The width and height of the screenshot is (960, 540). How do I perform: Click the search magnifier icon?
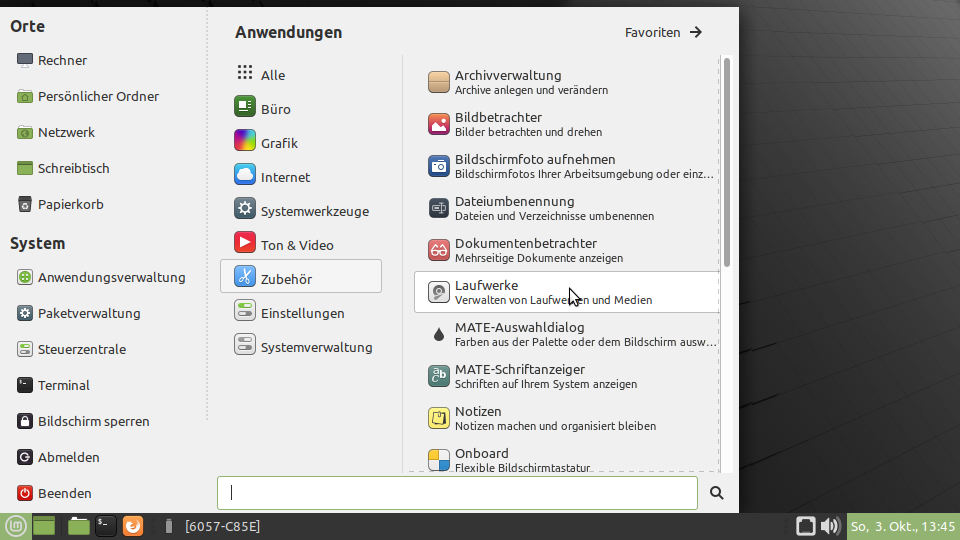coord(716,493)
